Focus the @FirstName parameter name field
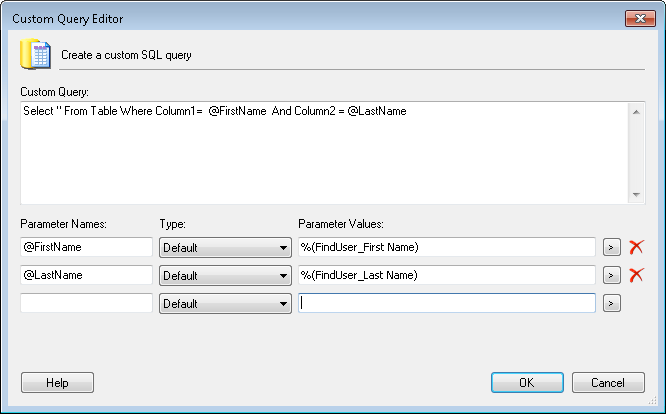666x414 pixels. 86,247
